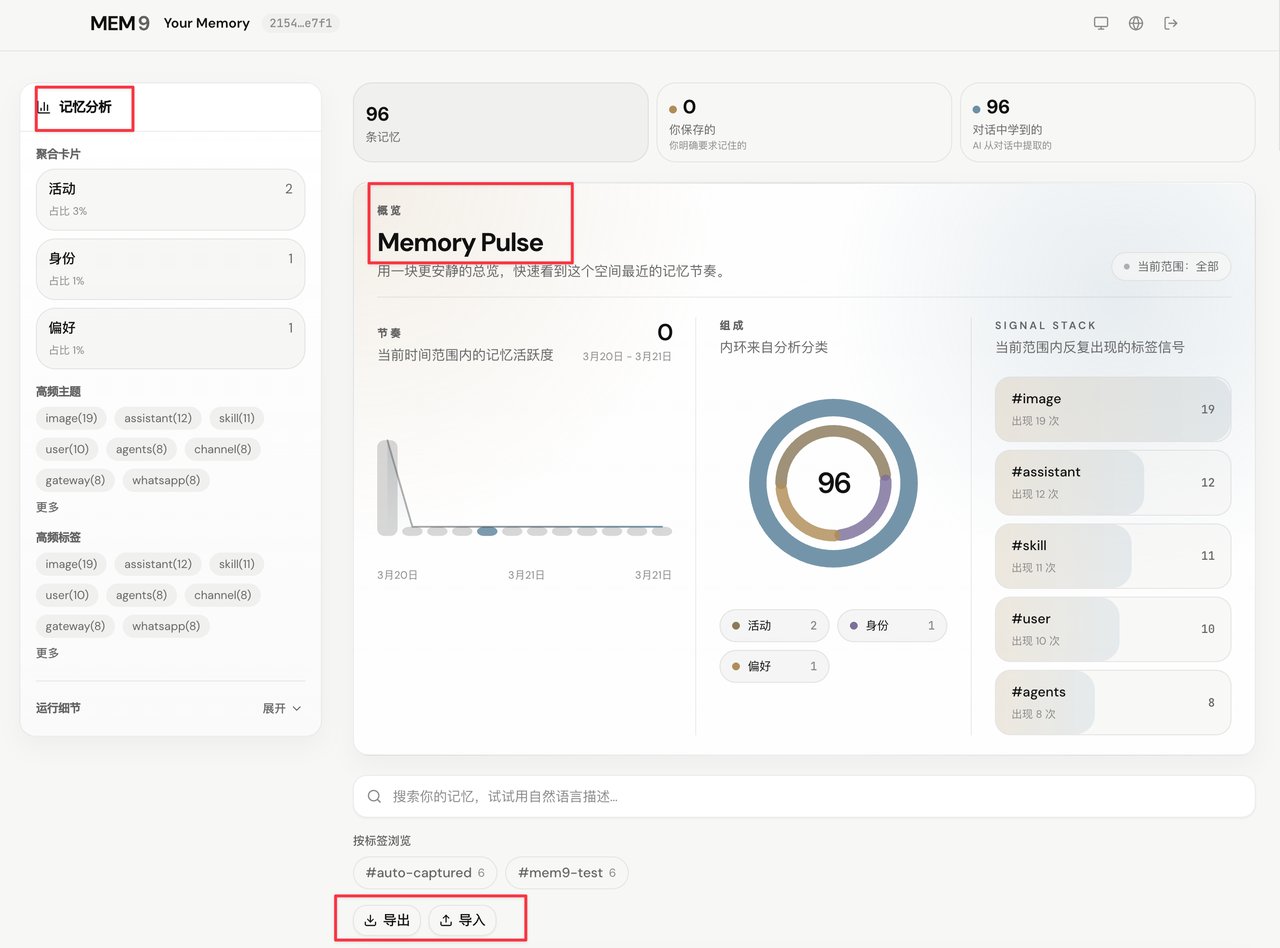The width and height of the screenshot is (1280, 948).
Task: Click the 身份 1 legend chip
Action: (x=892, y=625)
